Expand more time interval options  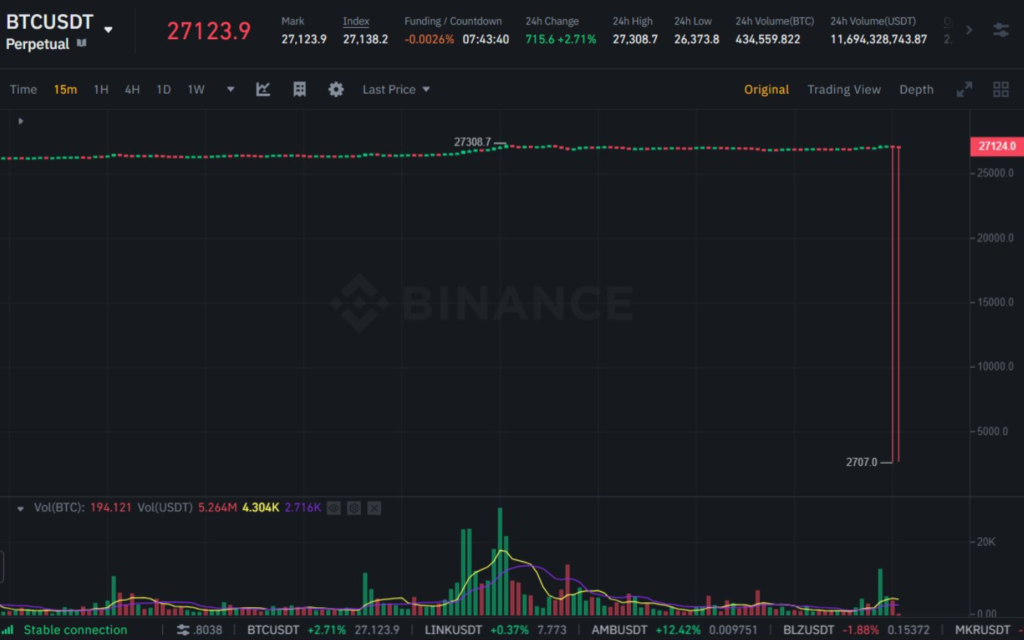pyautogui.click(x=231, y=89)
